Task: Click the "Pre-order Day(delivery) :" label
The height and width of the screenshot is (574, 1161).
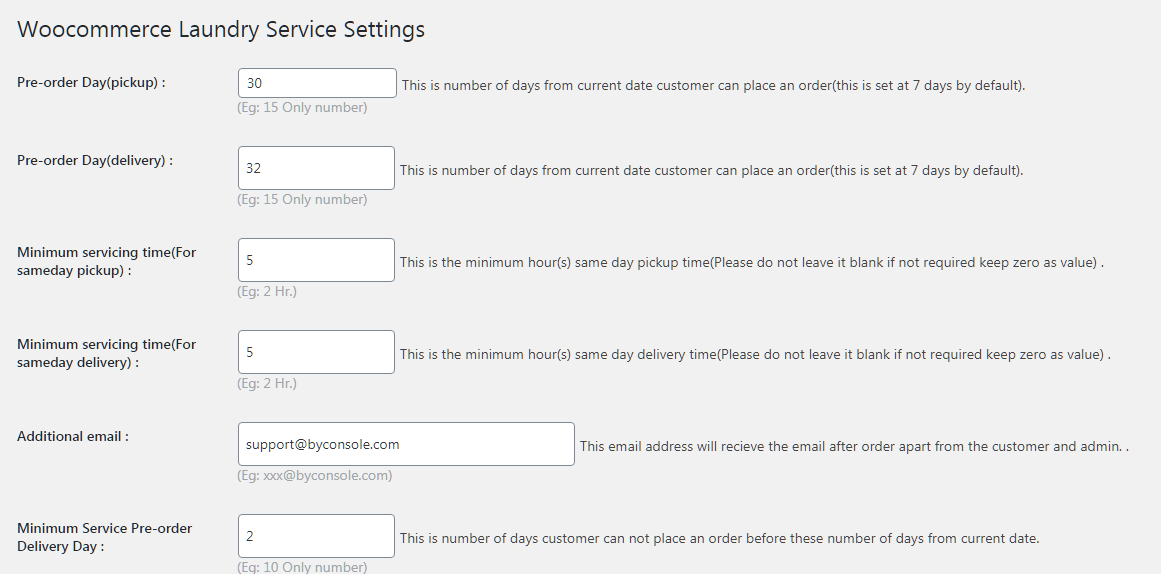Action: [x=95, y=160]
